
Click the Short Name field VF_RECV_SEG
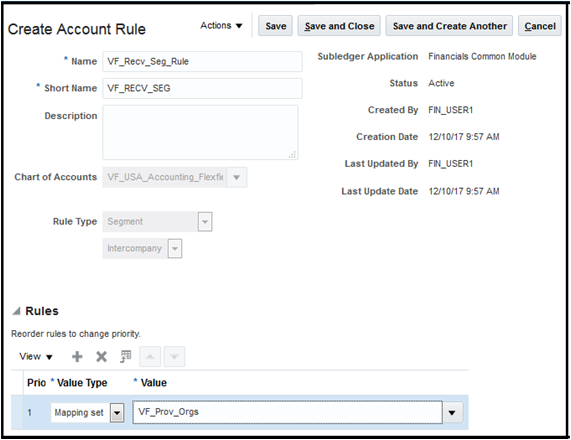point(202,88)
